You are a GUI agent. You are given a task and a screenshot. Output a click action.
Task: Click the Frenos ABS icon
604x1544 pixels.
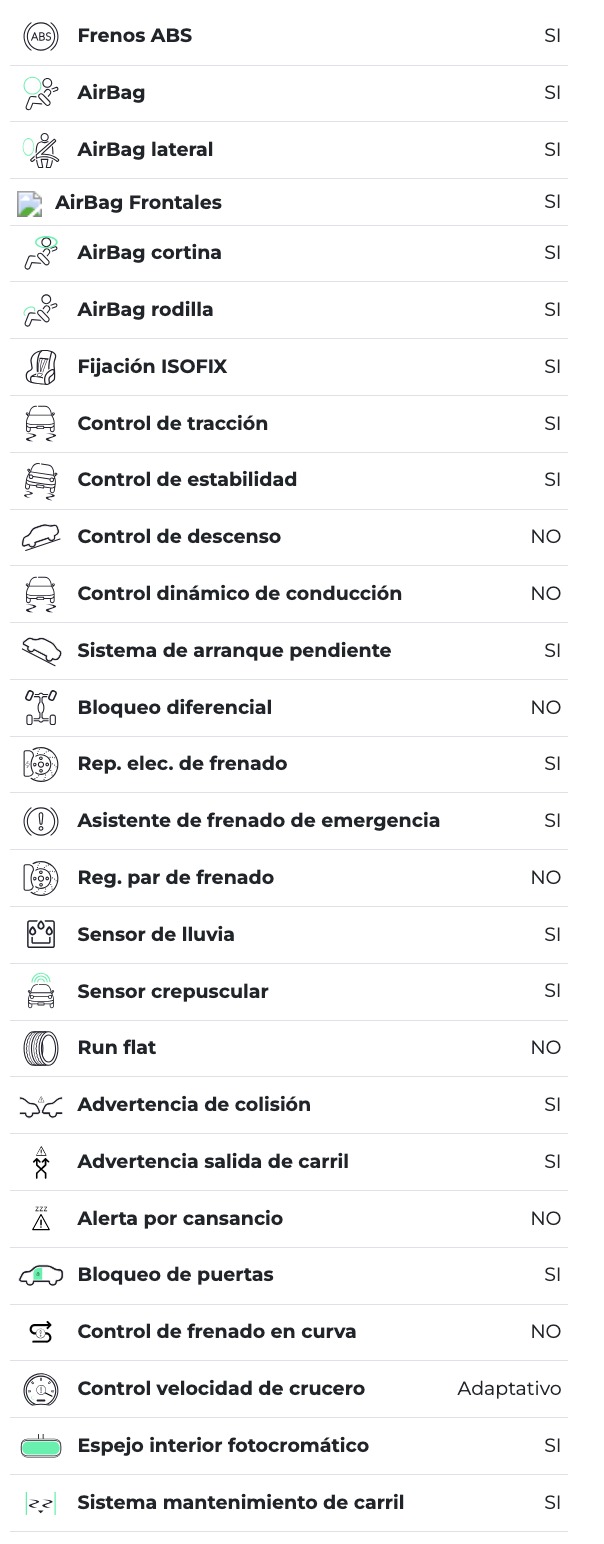[x=40, y=36]
